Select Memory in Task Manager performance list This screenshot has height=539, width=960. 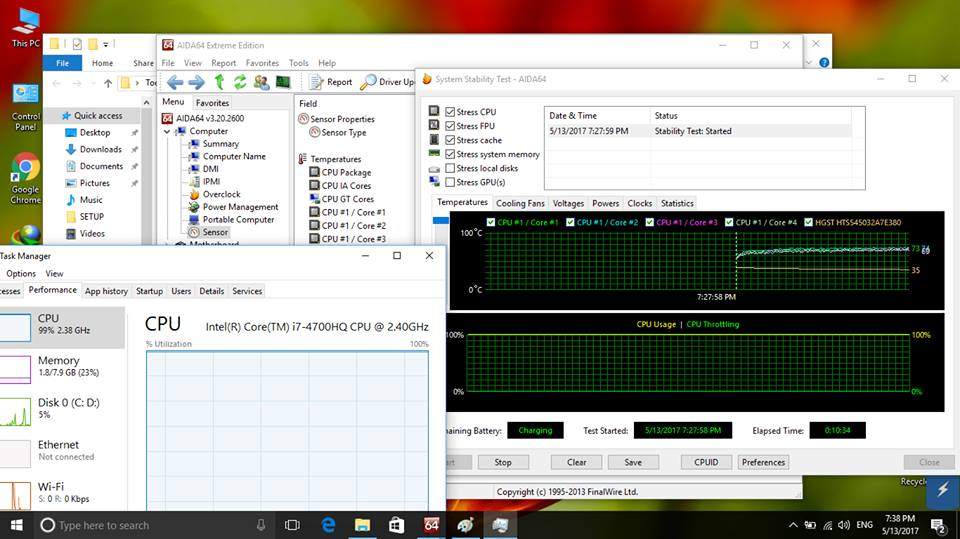[x=62, y=367]
